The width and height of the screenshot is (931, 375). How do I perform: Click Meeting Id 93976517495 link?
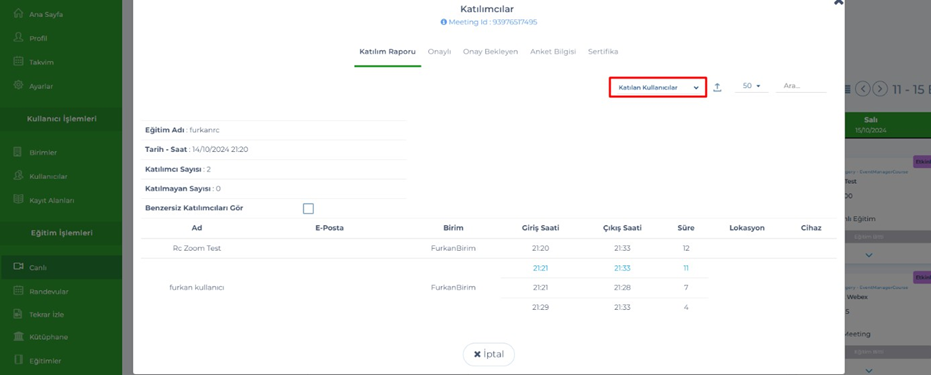(x=493, y=22)
